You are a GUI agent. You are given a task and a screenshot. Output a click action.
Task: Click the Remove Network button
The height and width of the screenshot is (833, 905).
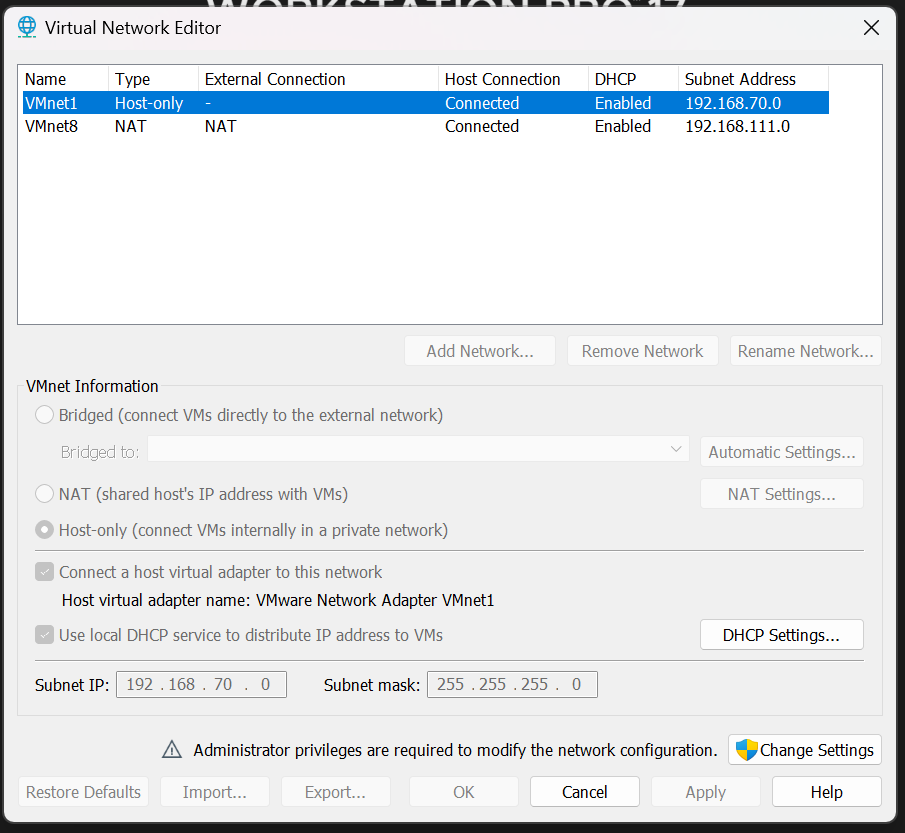(642, 350)
